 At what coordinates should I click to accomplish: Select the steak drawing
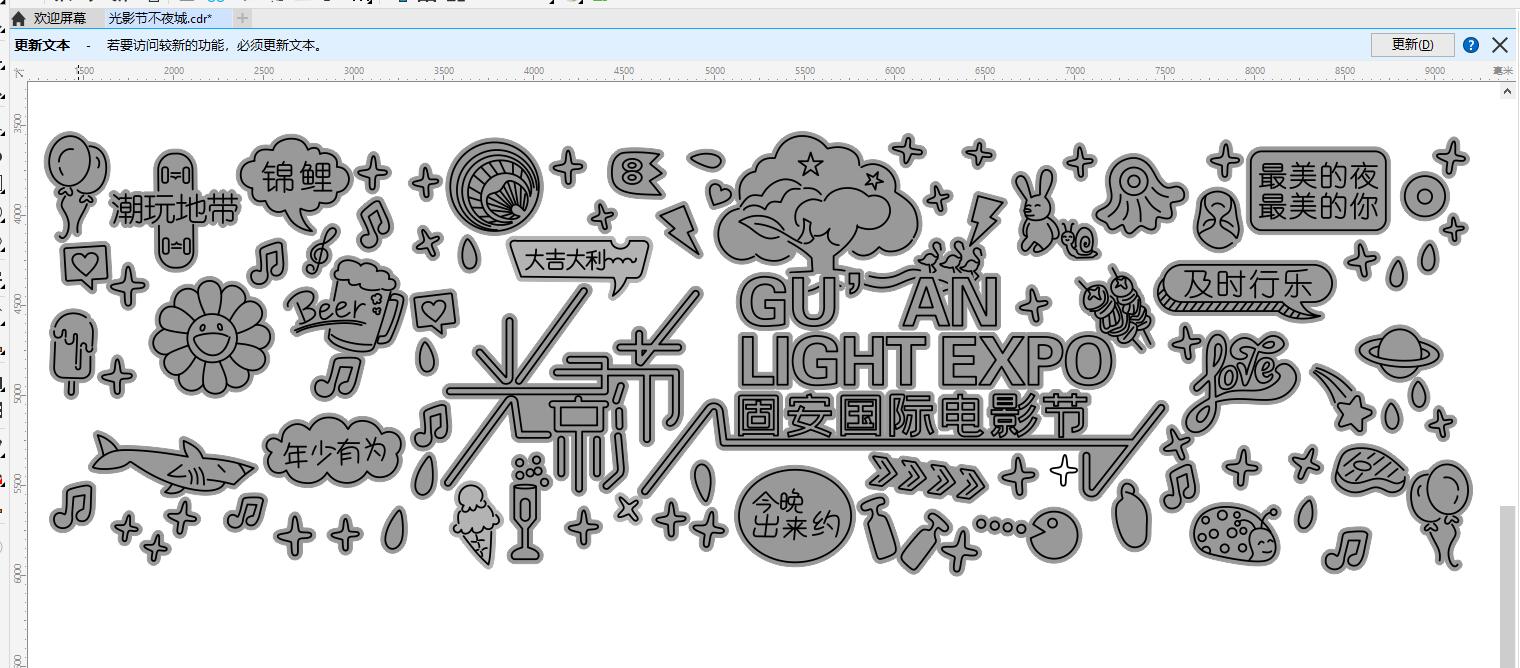(1371, 469)
